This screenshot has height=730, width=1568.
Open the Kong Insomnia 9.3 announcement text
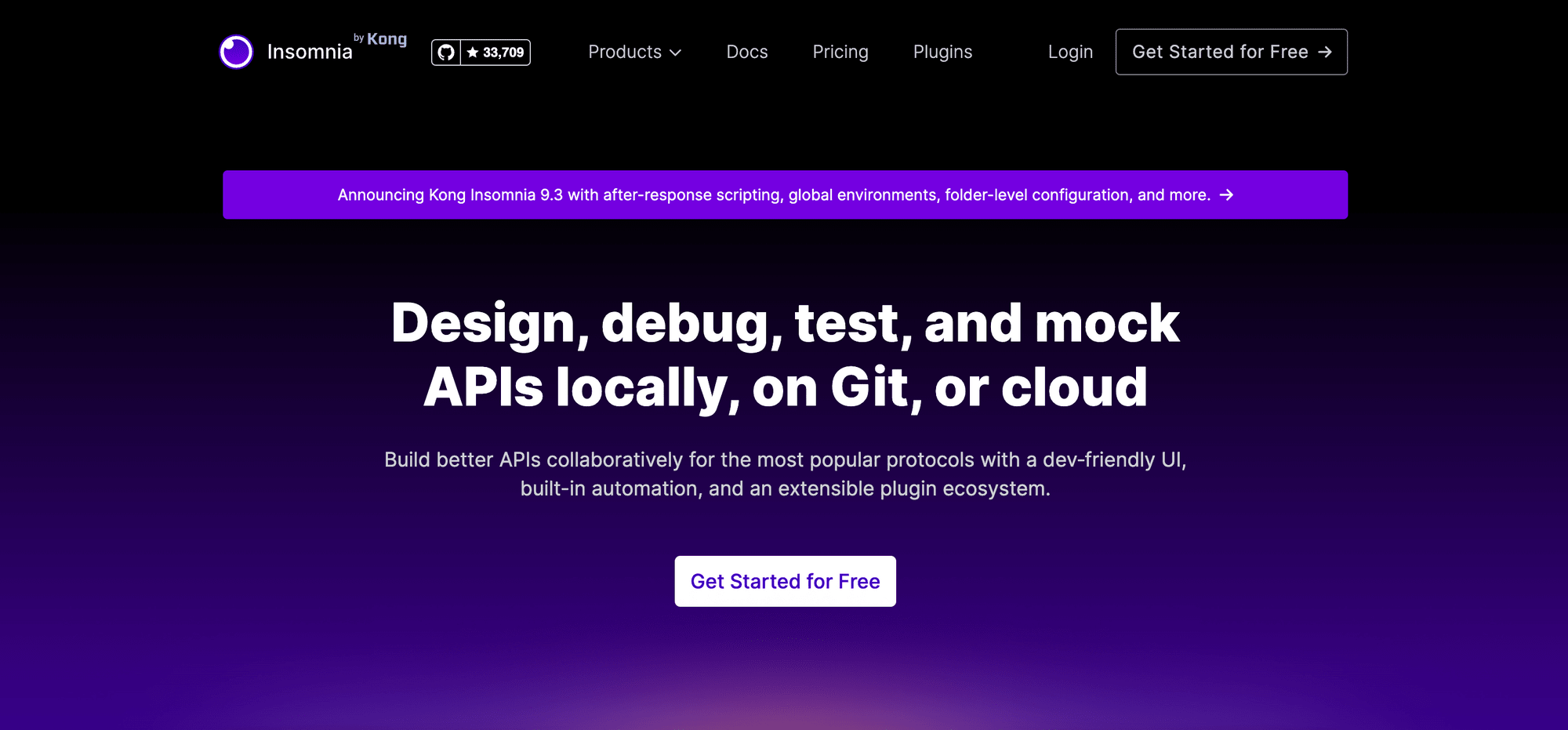(x=773, y=195)
